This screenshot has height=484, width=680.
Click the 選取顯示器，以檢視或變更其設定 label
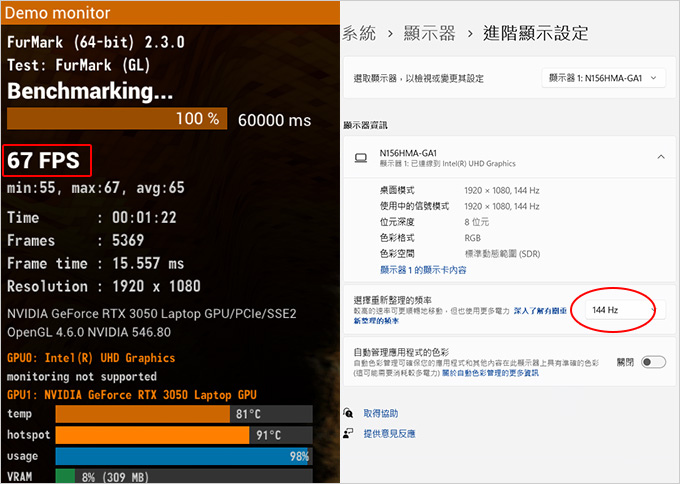pos(418,79)
